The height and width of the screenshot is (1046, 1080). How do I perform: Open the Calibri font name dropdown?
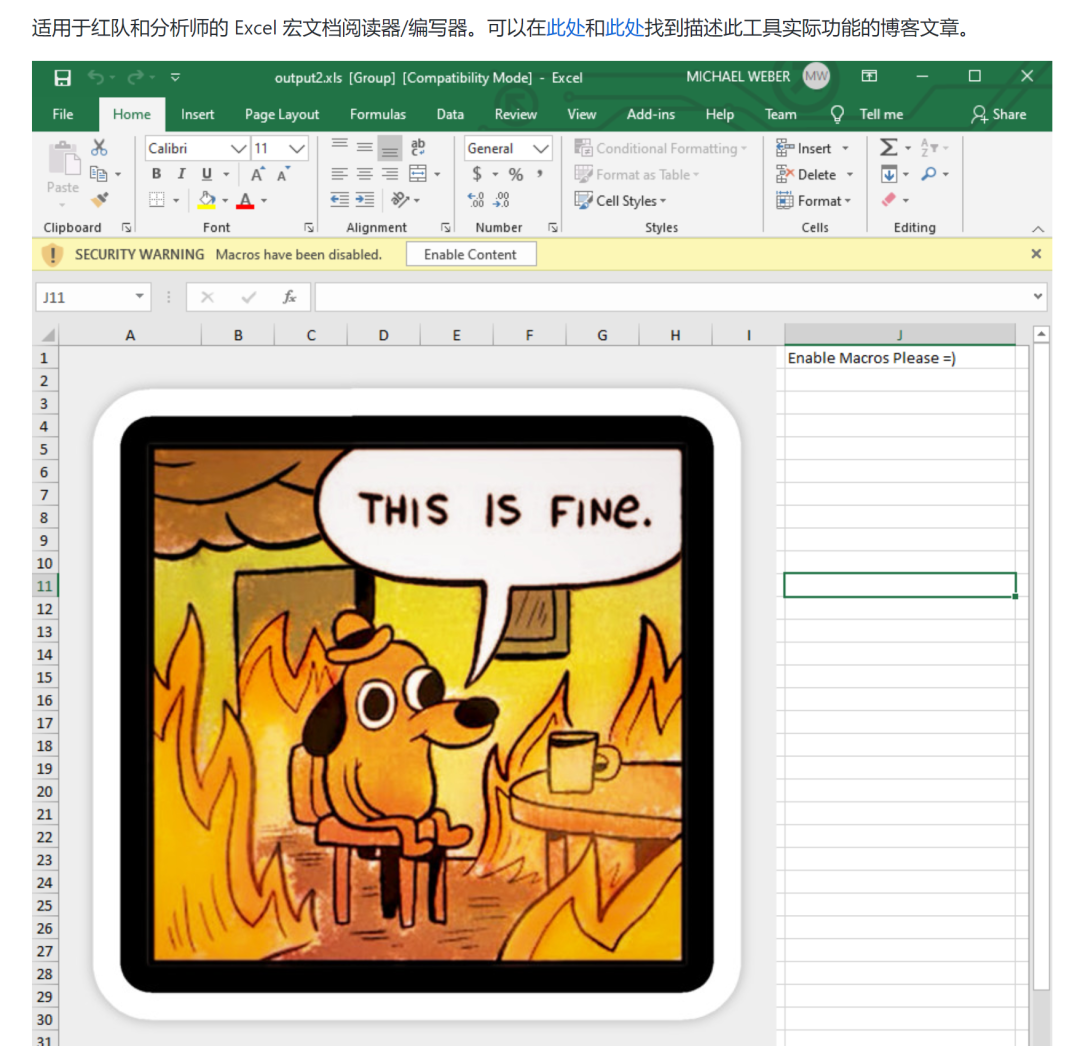[238, 148]
